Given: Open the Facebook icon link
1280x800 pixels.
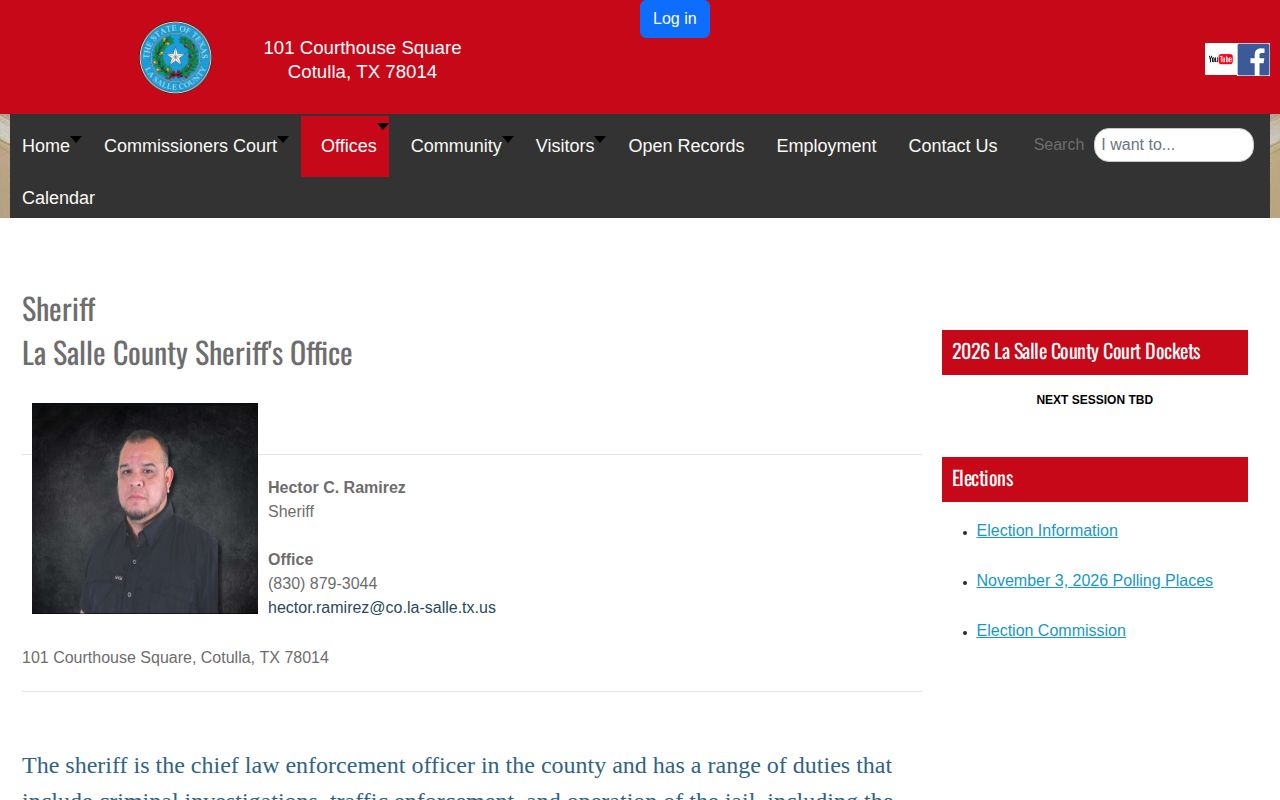Looking at the screenshot, I should tap(1254, 59).
